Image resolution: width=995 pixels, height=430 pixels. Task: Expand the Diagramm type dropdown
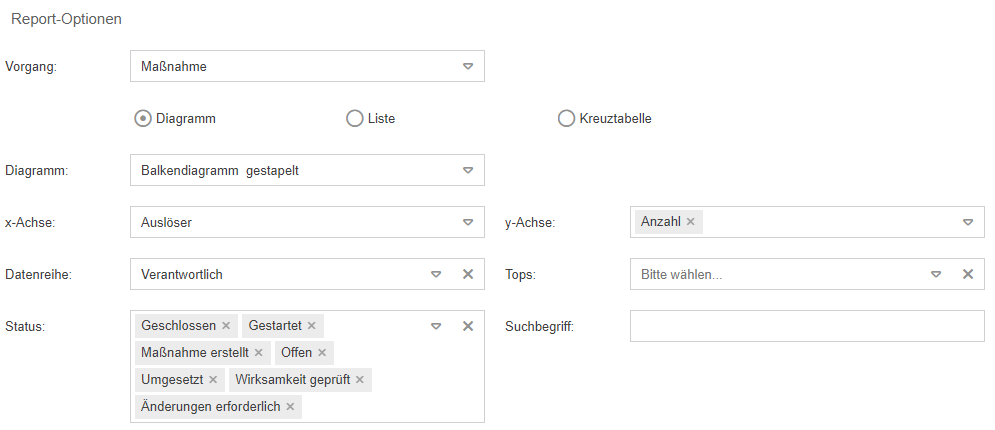467,170
